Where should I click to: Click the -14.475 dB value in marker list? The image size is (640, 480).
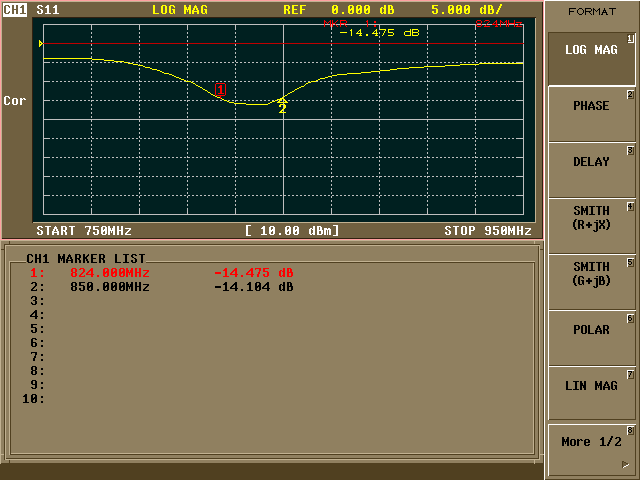tap(254, 273)
